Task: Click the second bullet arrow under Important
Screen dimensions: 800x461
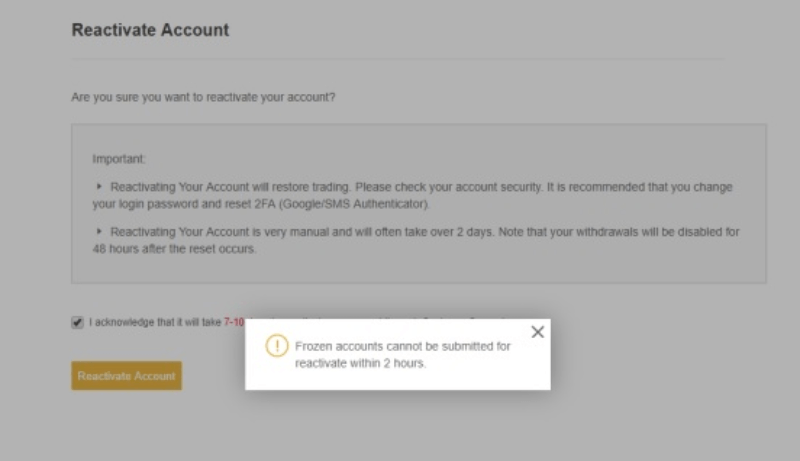Action: [x=99, y=231]
